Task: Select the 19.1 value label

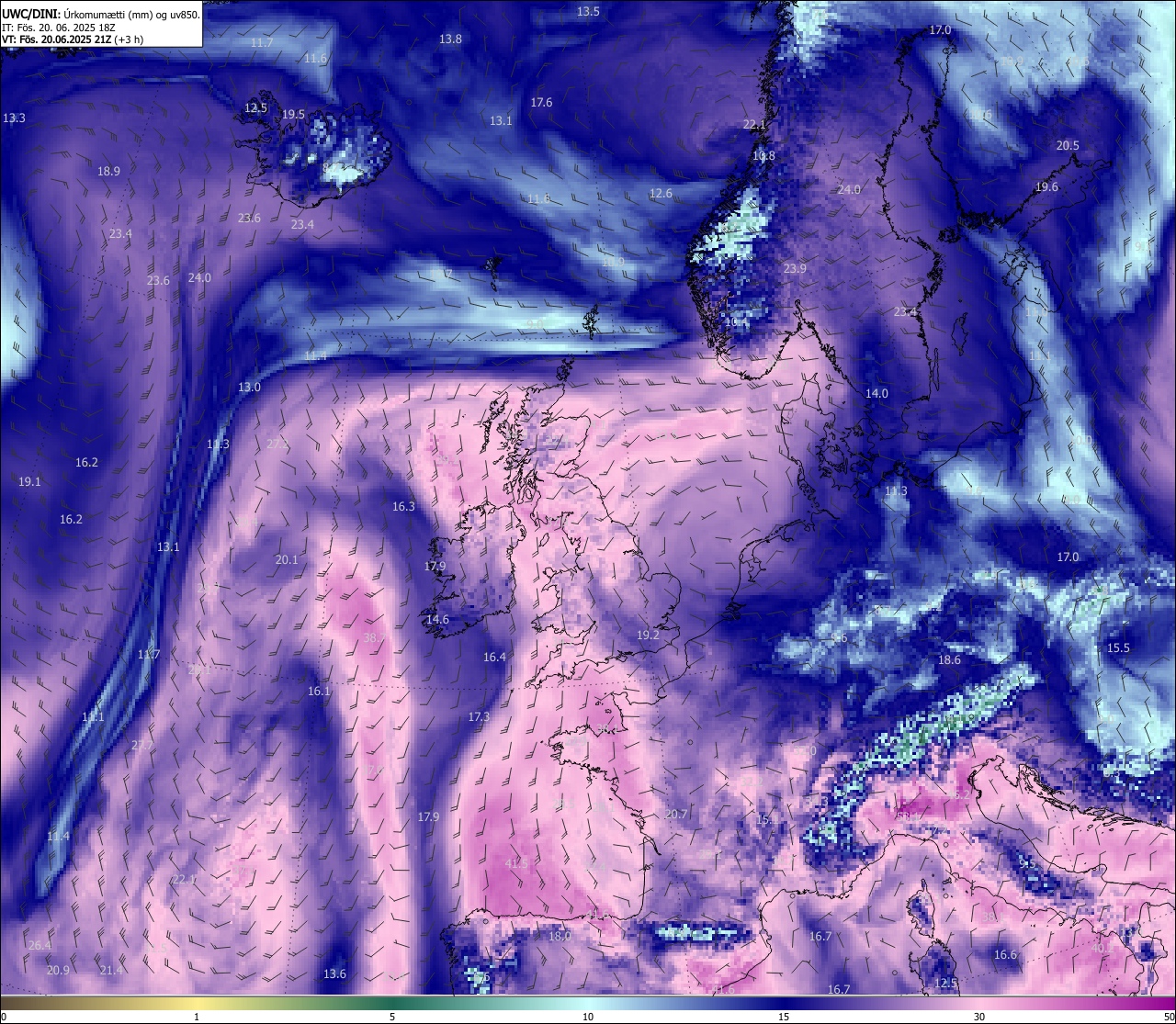Action: (29, 482)
